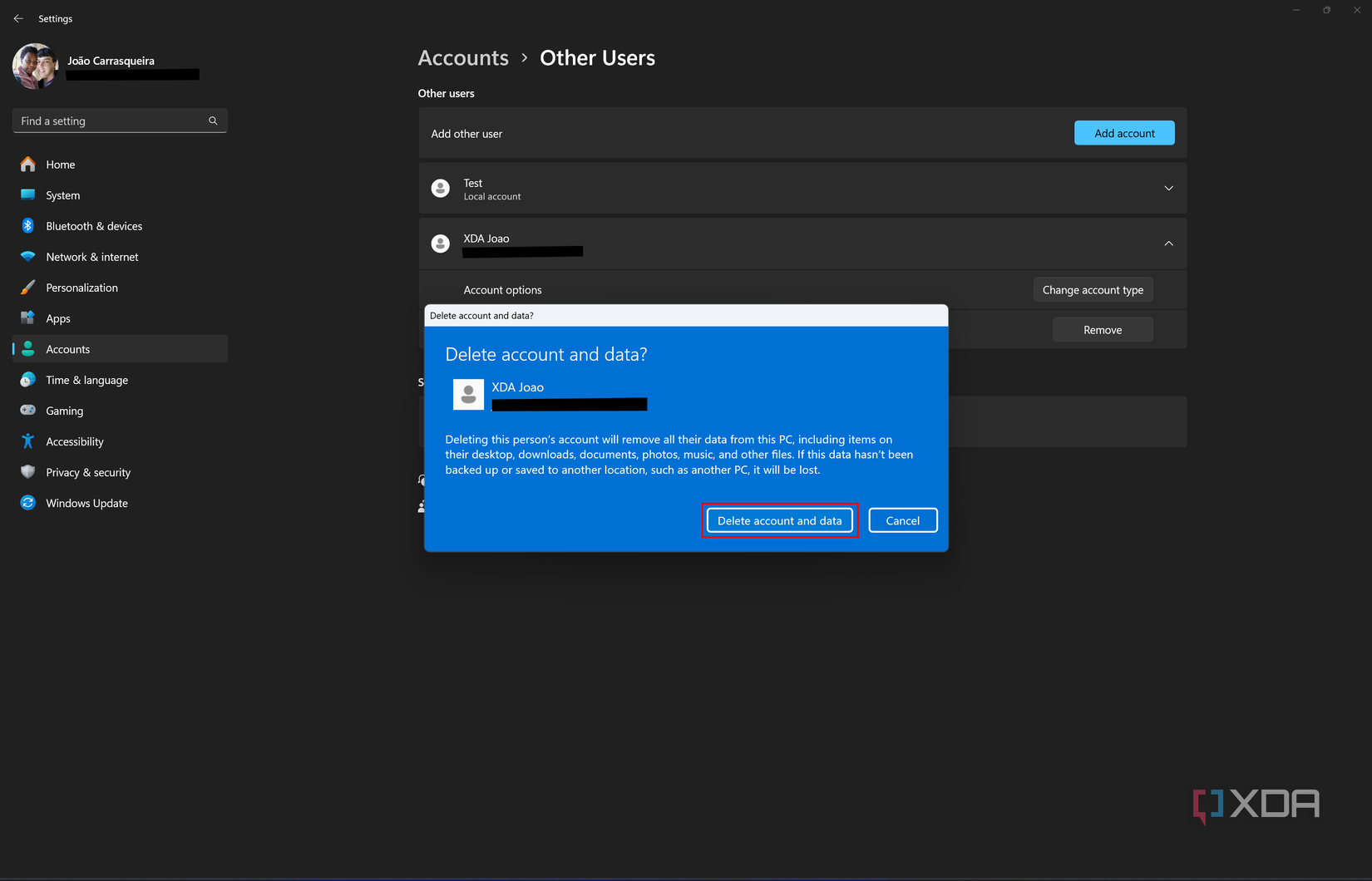The width and height of the screenshot is (1372, 881).
Task: Select Apps in the settings sidebar
Action: [58, 318]
